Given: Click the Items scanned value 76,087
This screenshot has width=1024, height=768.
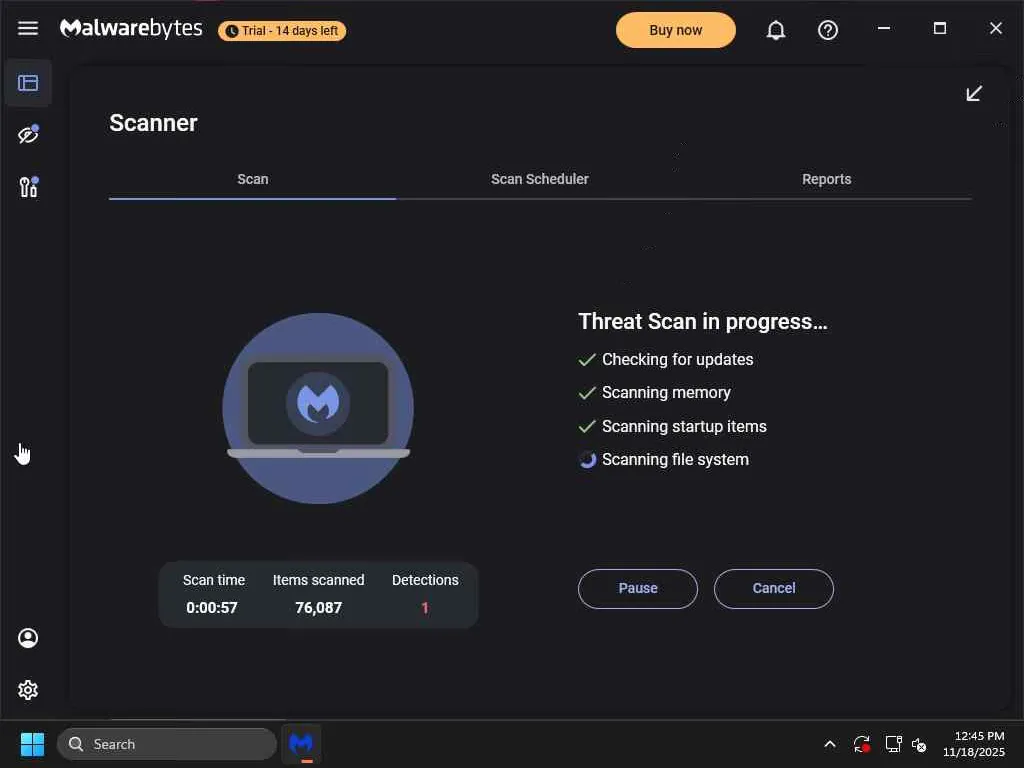Looking at the screenshot, I should click(319, 608).
